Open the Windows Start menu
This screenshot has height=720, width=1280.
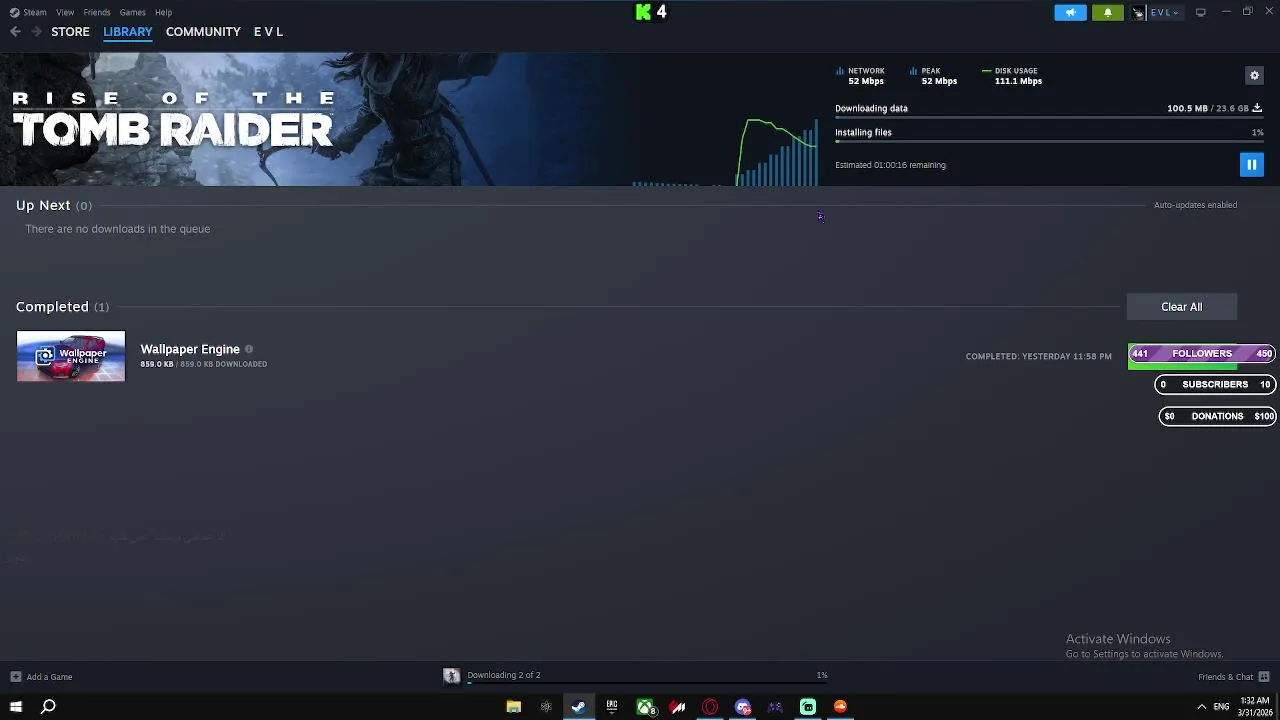16,707
